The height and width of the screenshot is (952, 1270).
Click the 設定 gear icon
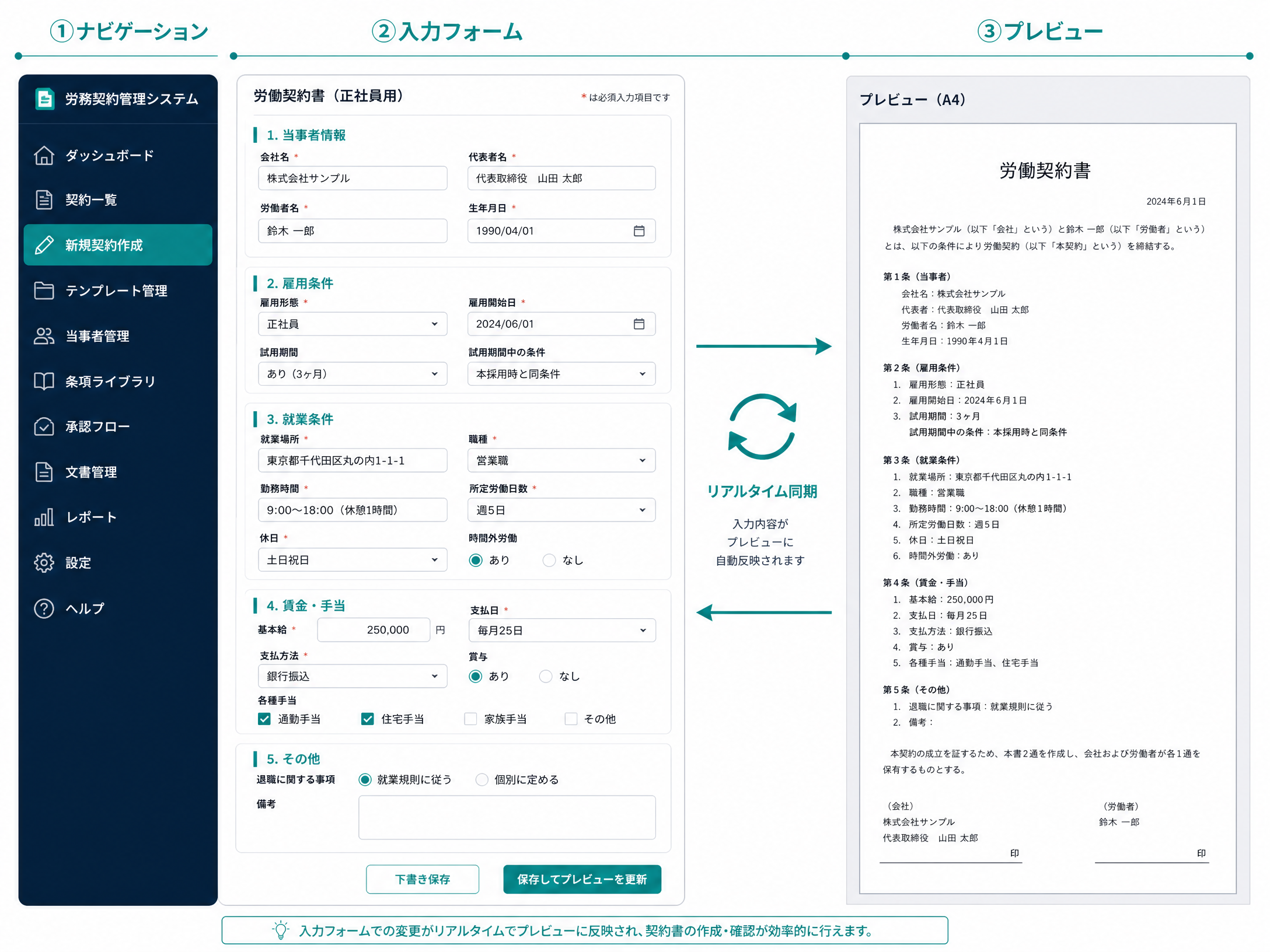pos(44,562)
